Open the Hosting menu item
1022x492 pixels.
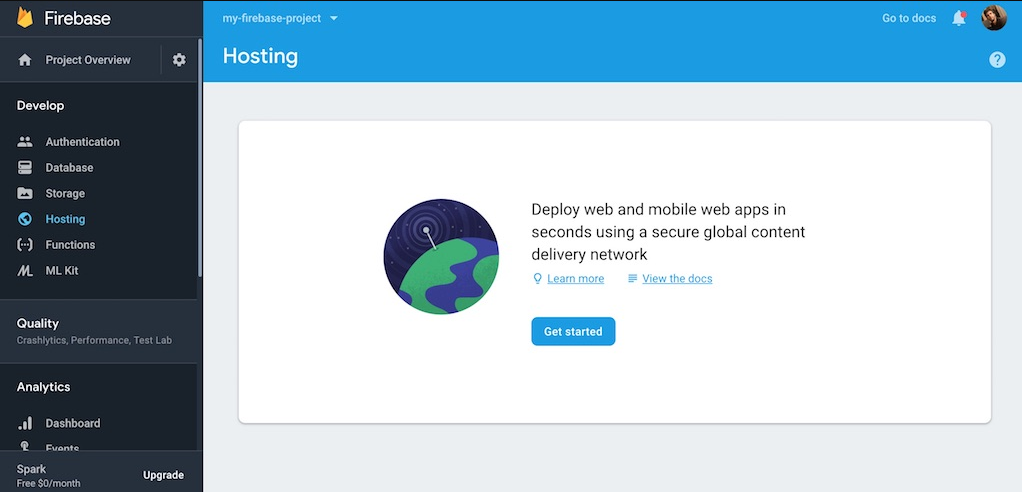(x=98, y=219)
